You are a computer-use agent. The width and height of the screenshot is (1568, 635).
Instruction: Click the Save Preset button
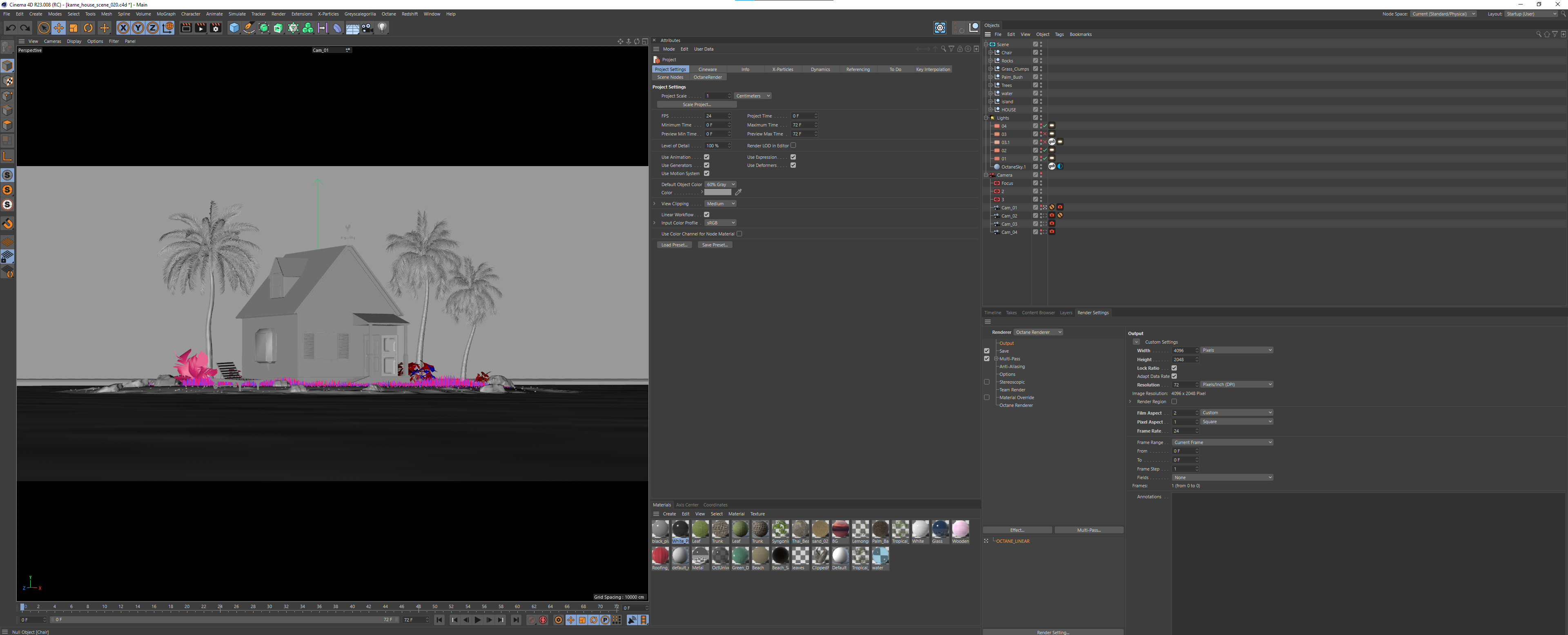pos(715,245)
